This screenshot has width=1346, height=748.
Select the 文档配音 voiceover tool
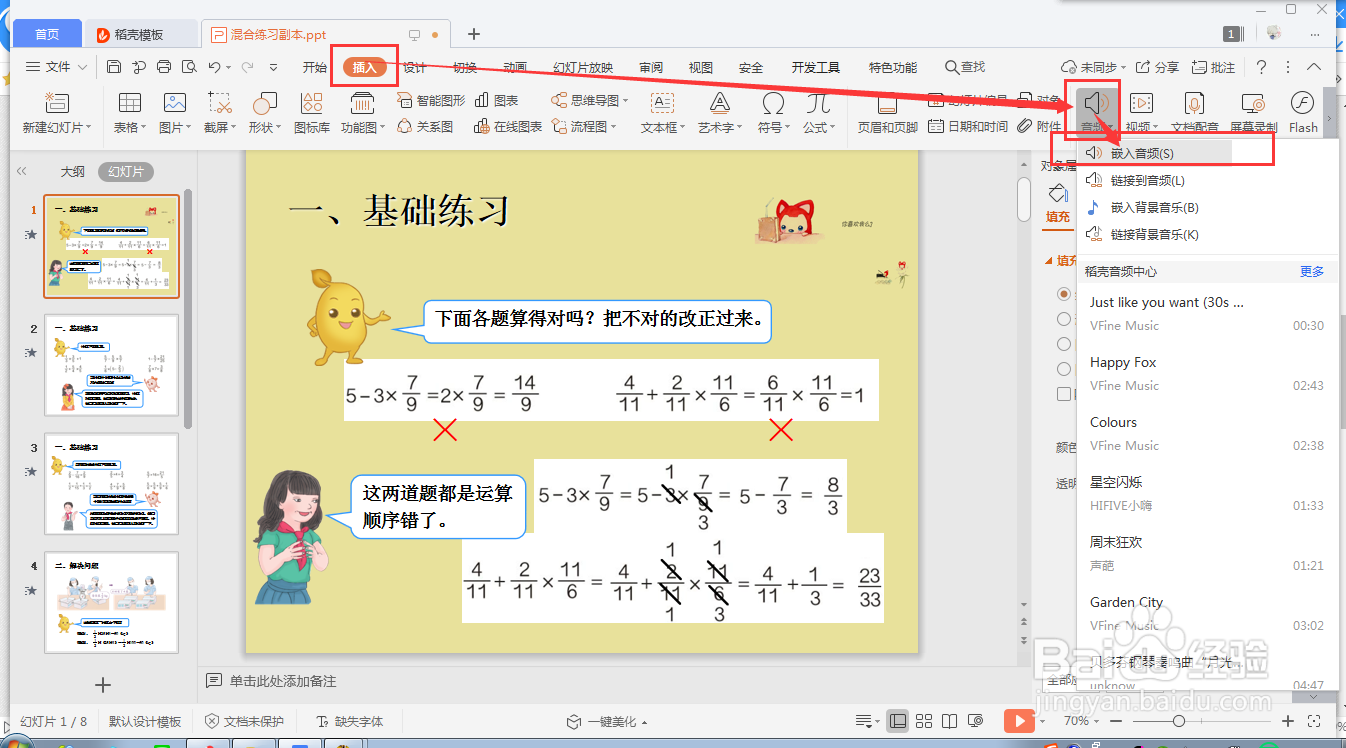pyautogui.click(x=1196, y=110)
